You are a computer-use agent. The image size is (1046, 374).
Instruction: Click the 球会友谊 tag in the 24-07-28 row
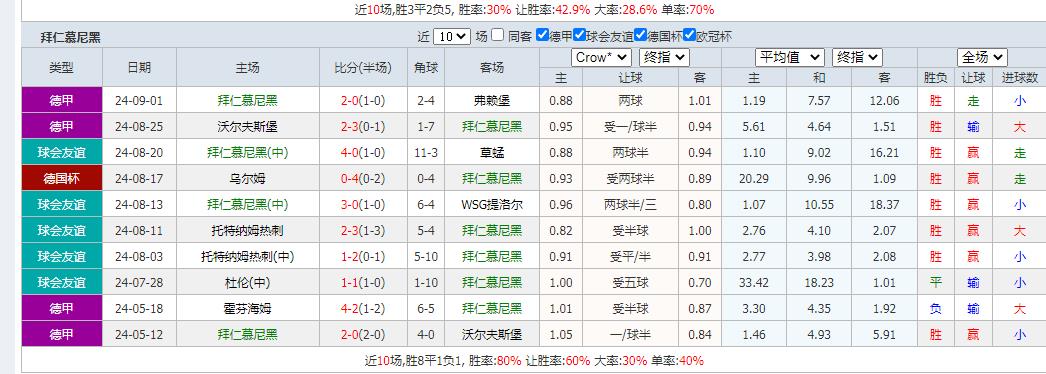coord(62,283)
